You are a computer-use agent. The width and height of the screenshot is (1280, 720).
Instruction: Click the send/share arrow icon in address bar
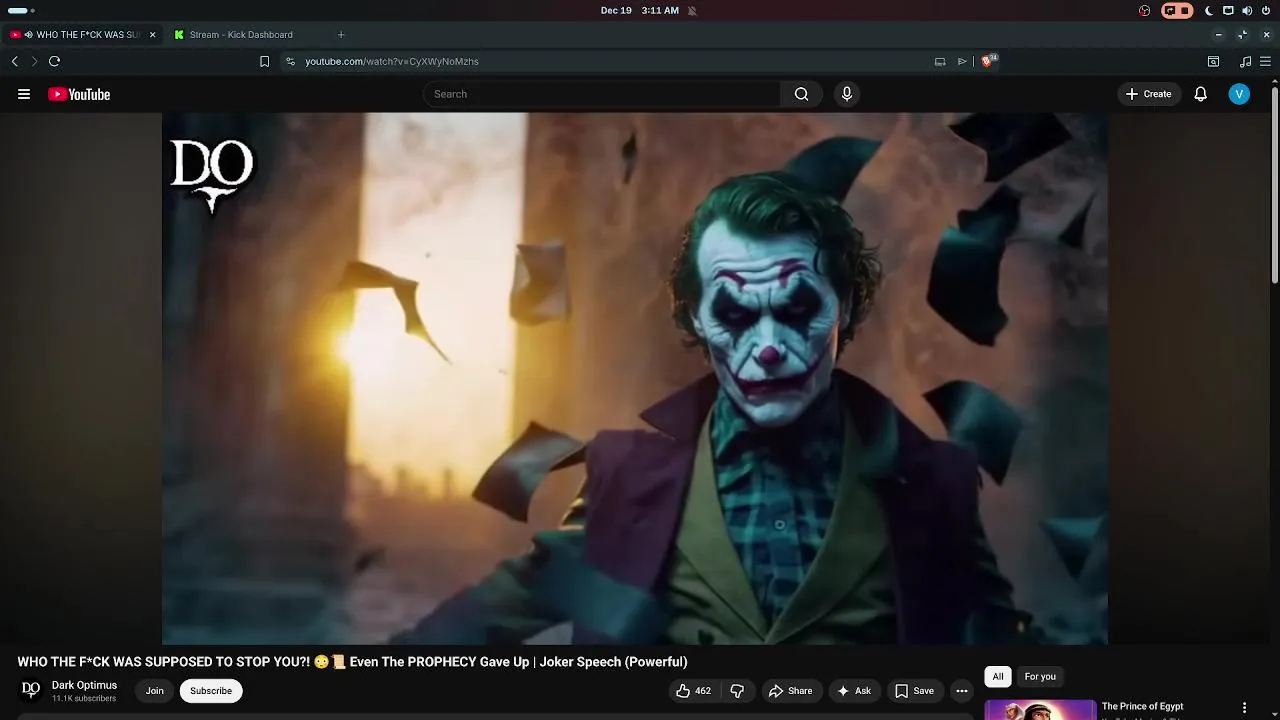(x=962, y=61)
